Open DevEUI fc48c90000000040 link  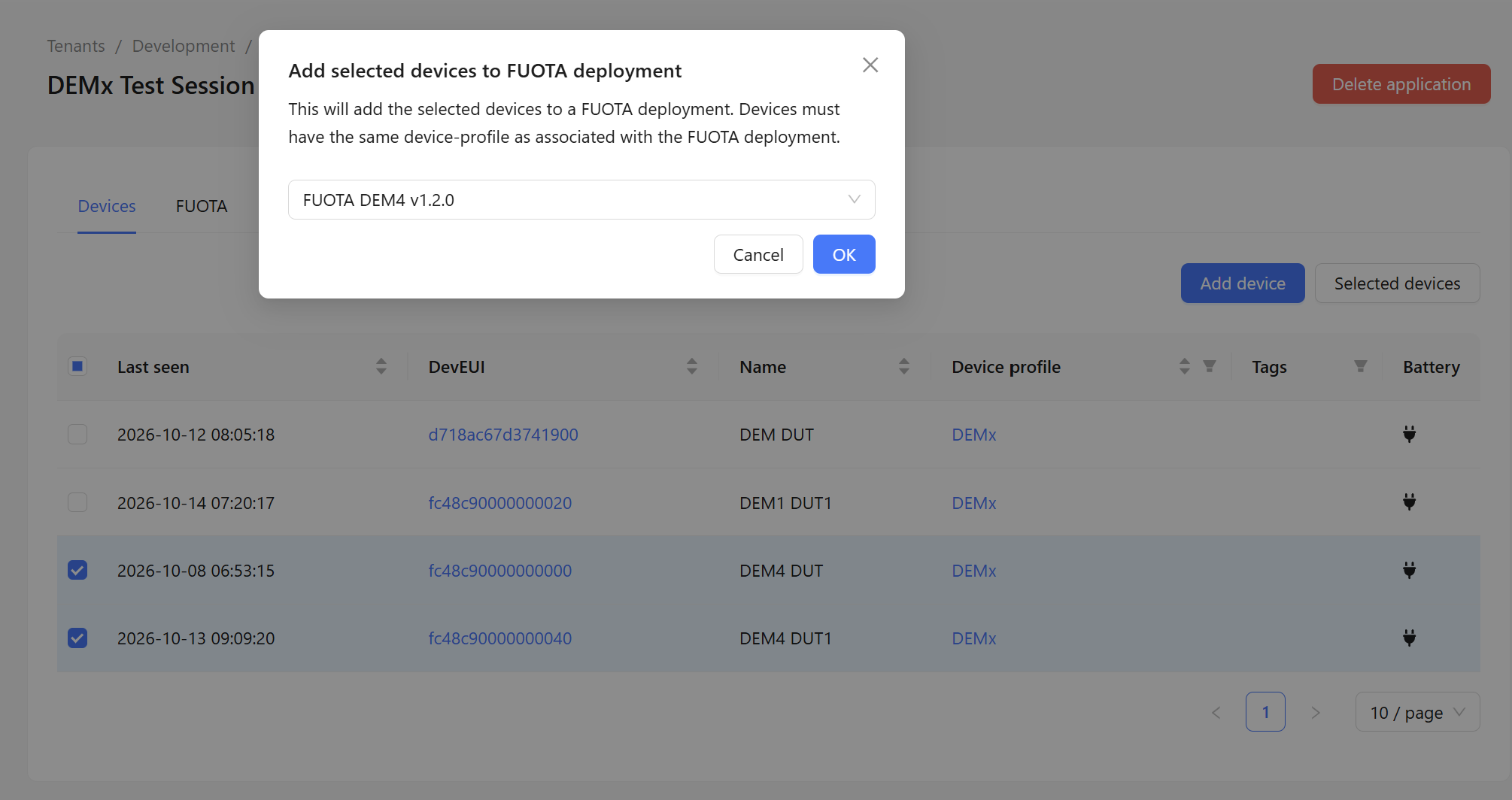(x=500, y=638)
